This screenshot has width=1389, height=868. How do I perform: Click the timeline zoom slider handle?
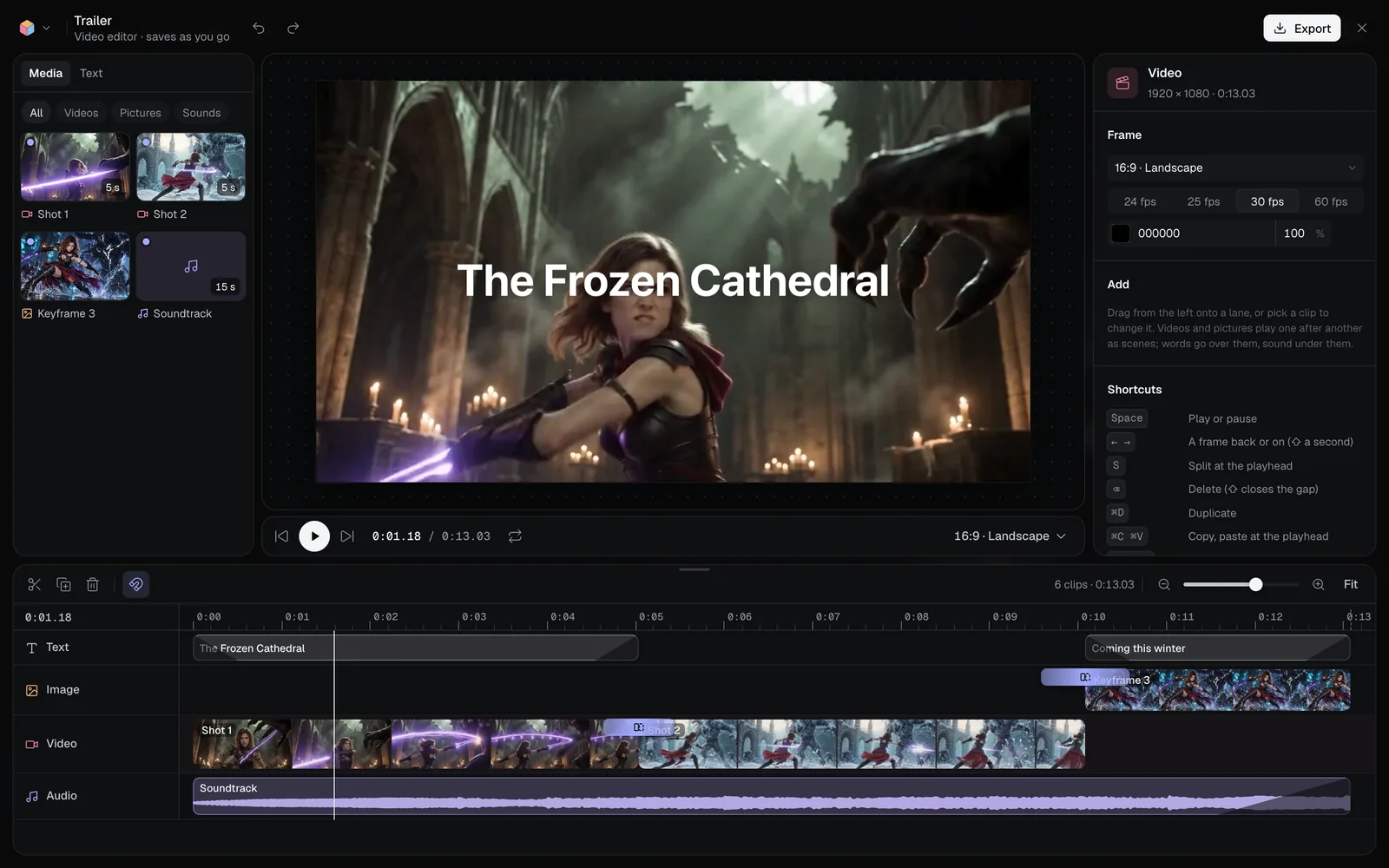point(1255,584)
